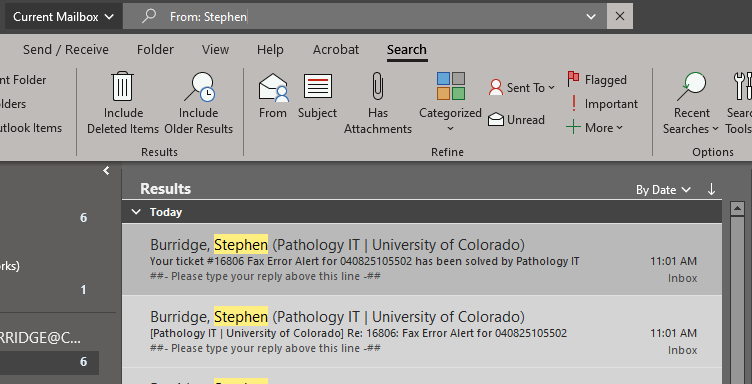
Task: Open the Folder ribbon tab
Action: click(155, 50)
